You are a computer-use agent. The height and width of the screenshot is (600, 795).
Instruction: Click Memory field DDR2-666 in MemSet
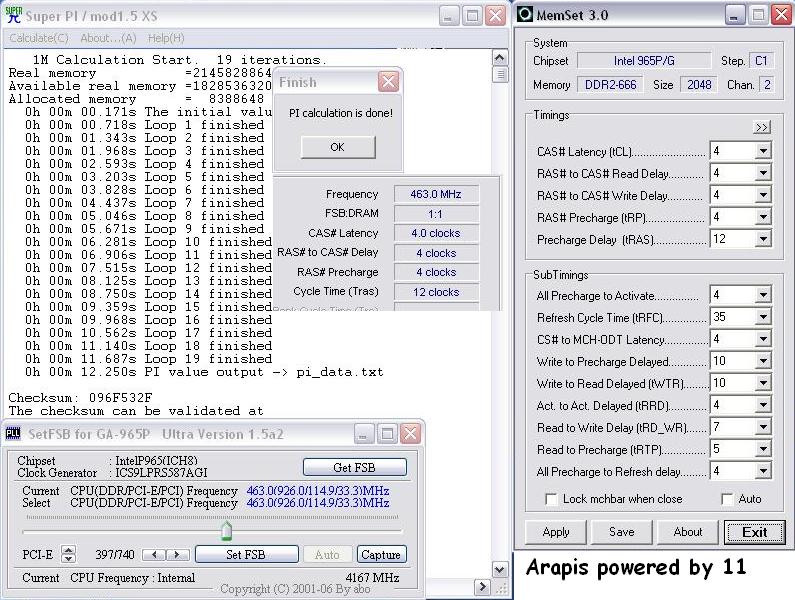(x=610, y=85)
